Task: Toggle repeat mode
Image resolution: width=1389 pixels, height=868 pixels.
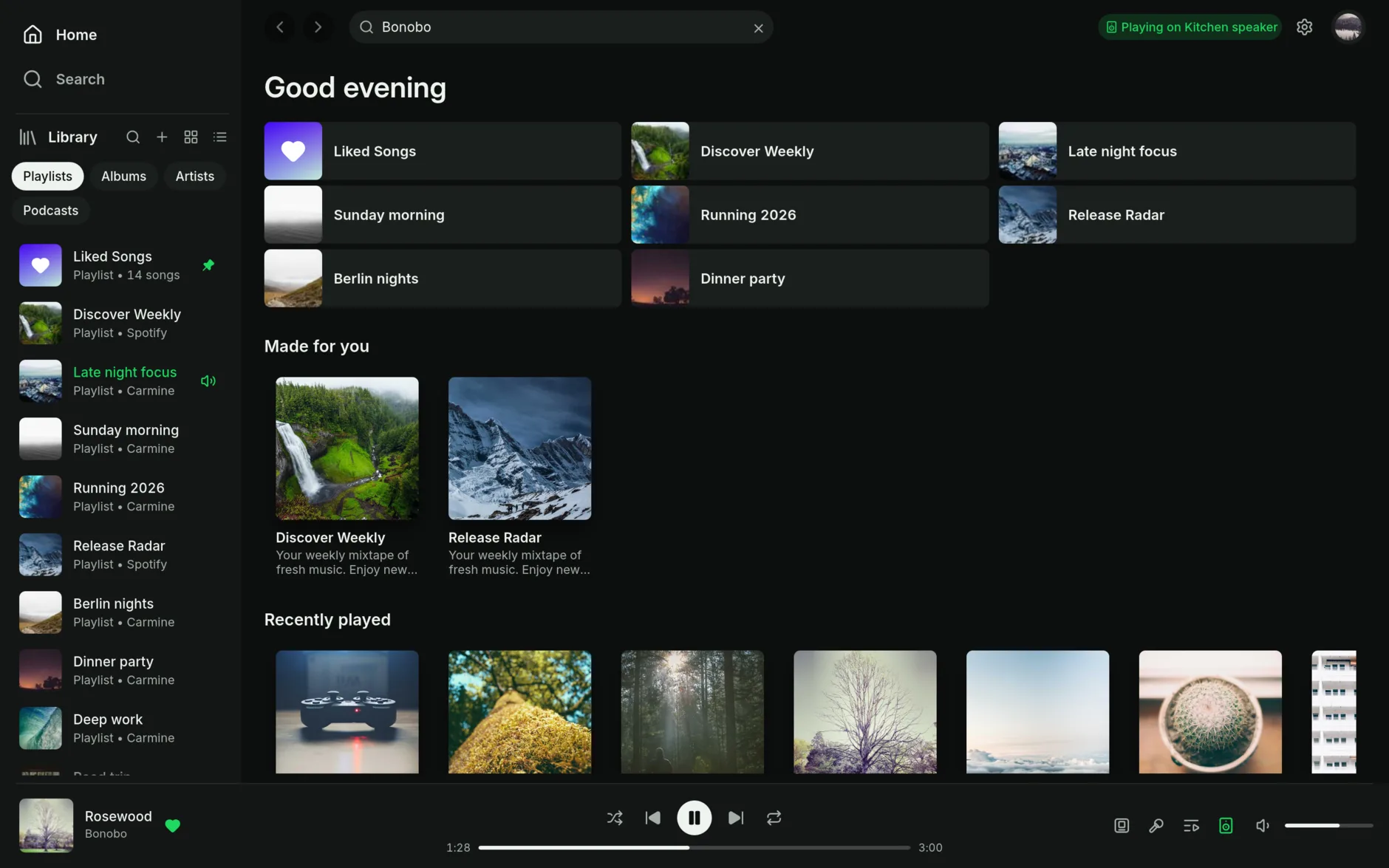Action: (774, 818)
